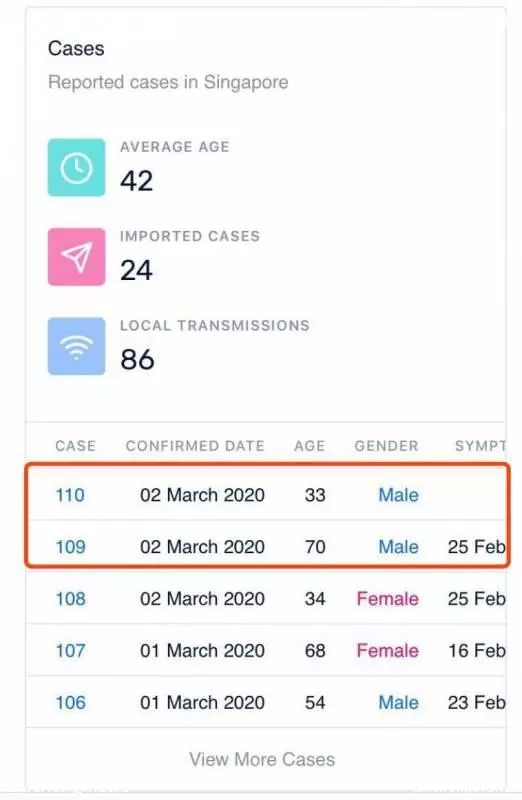Sort by the GENDER column header
Image resolution: width=522 pixels, height=800 pixels.
point(386,446)
